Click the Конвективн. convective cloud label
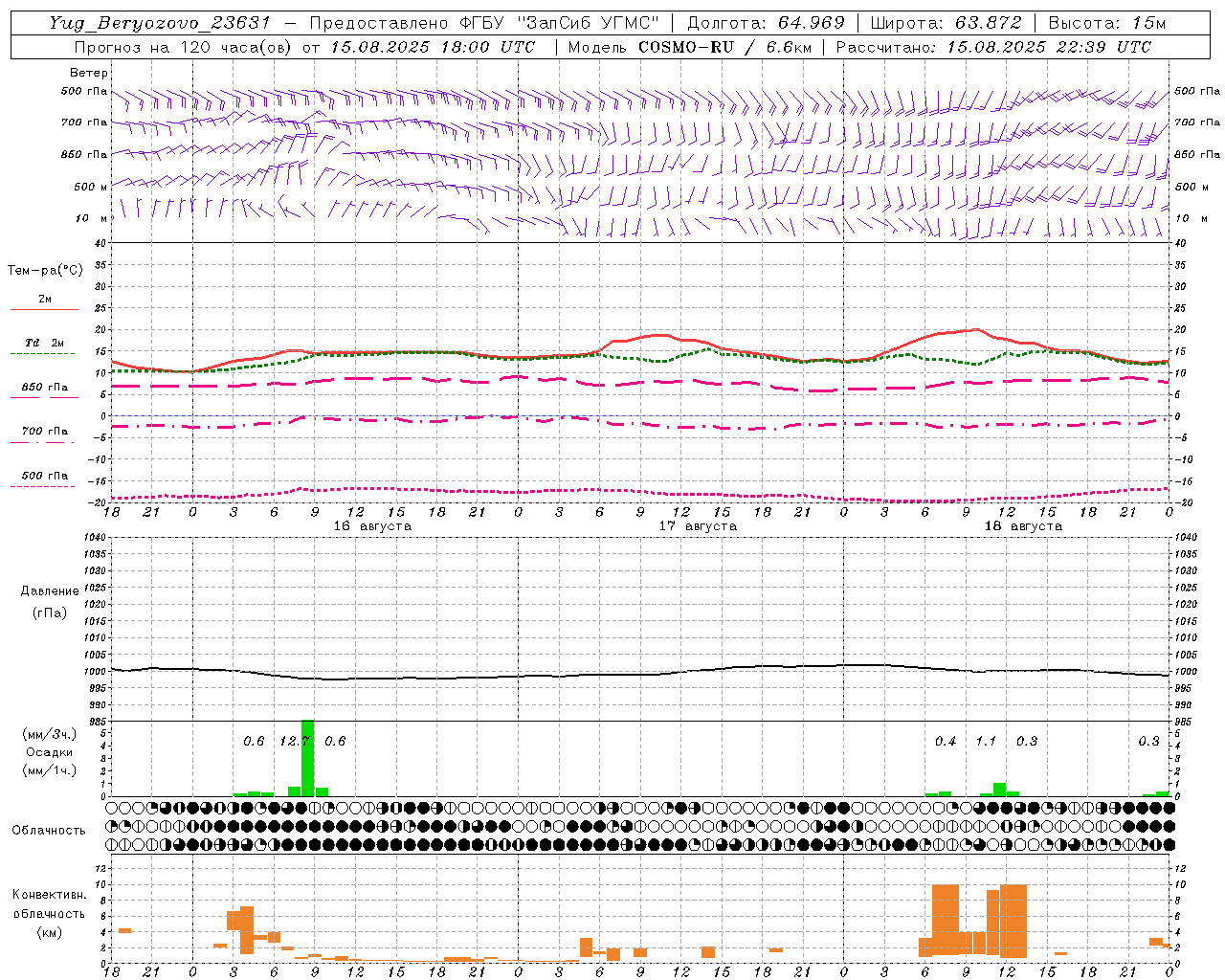 pyautogui.click(x=50, y=895)
